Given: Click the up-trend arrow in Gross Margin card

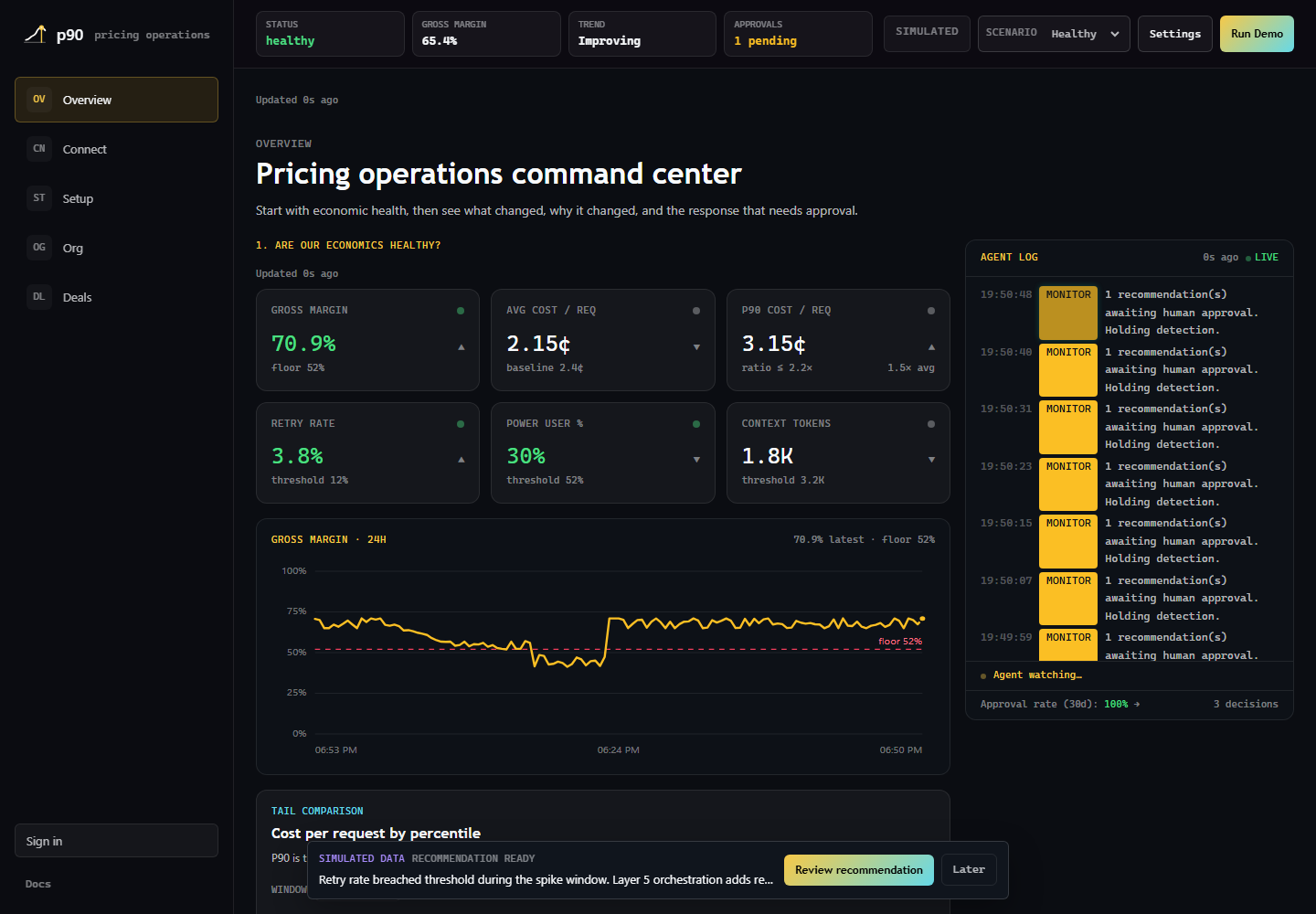Looking at the screenshot, I should point(462,347).
